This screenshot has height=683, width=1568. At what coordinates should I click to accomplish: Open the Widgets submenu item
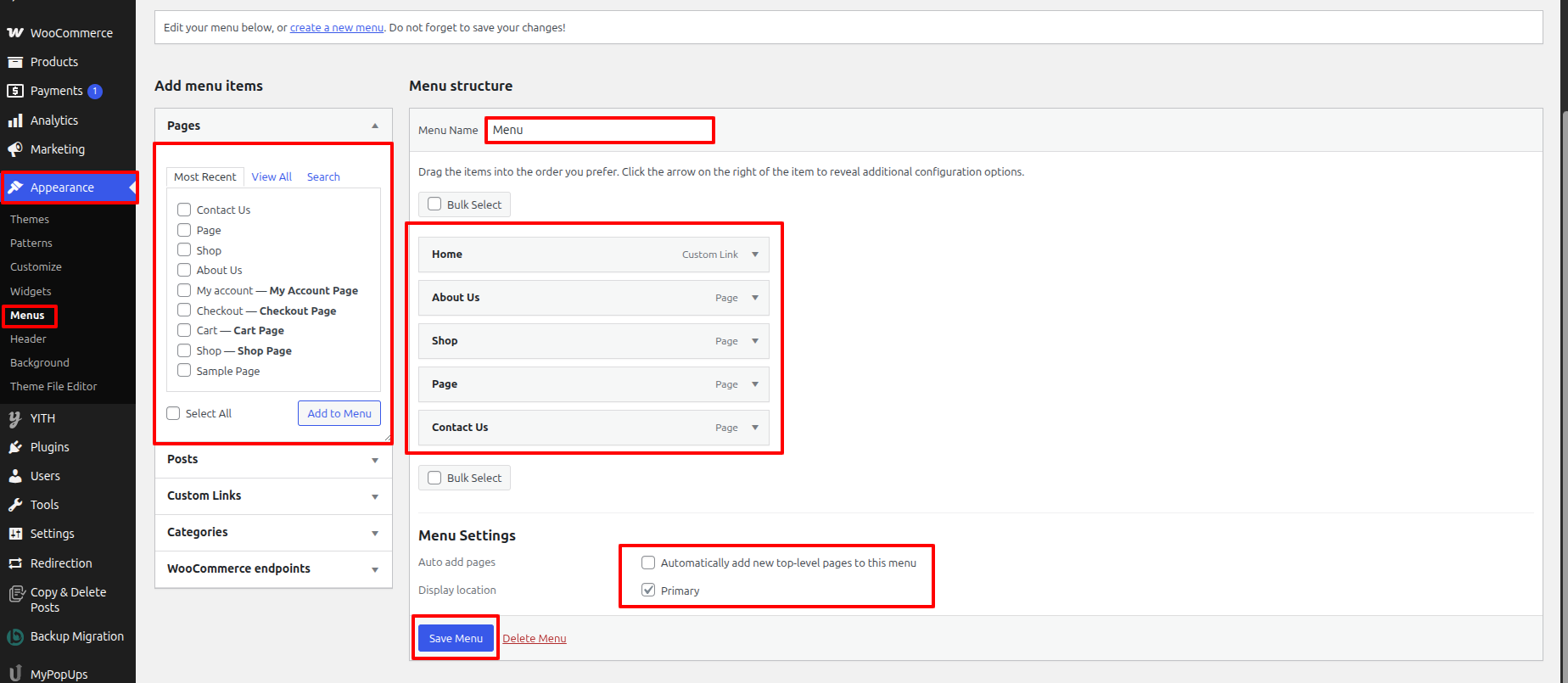click(31, 291)
